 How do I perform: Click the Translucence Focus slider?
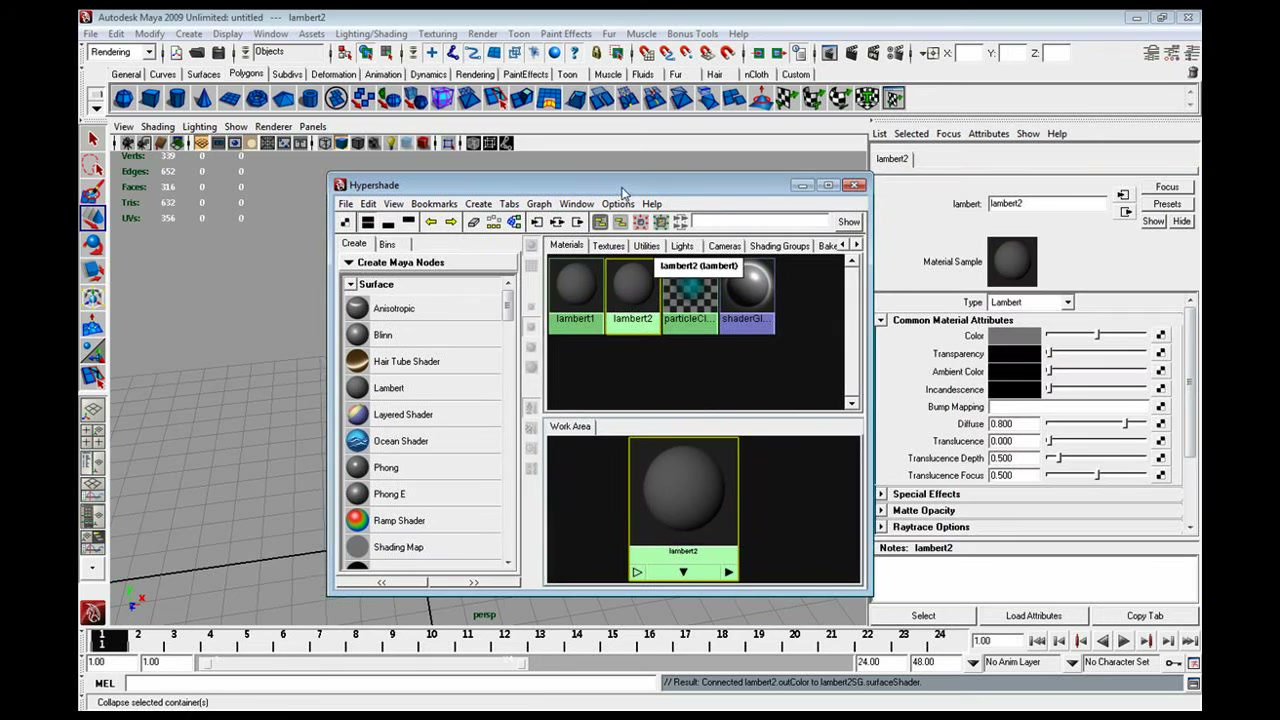(x=1095, y=476)
